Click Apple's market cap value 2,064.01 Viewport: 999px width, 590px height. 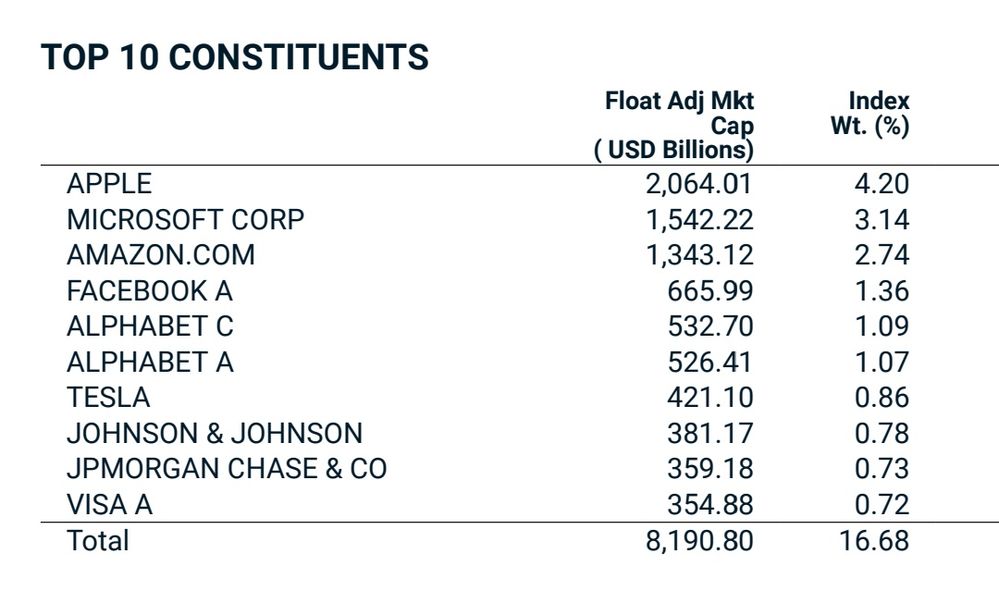pyautogui.click(x=699, y=184)
